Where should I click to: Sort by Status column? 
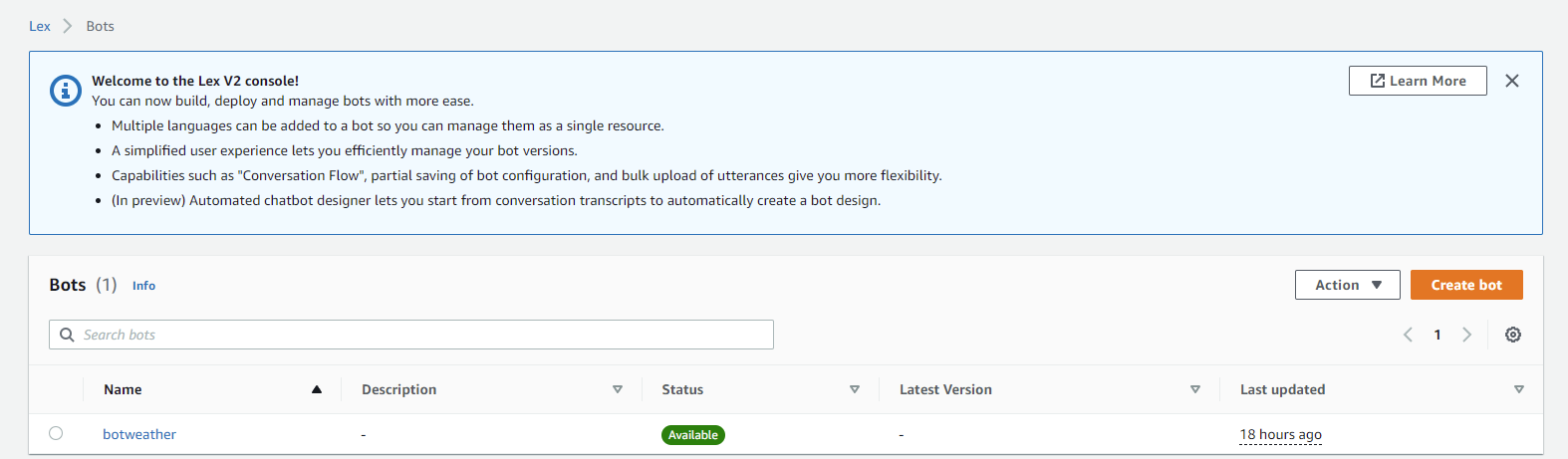click(x=854, y=389)
